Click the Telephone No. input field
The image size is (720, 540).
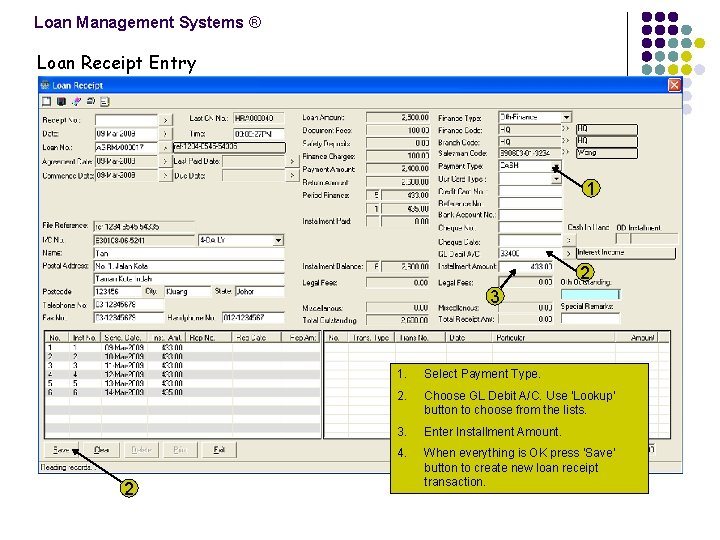(x=129, y=304)
